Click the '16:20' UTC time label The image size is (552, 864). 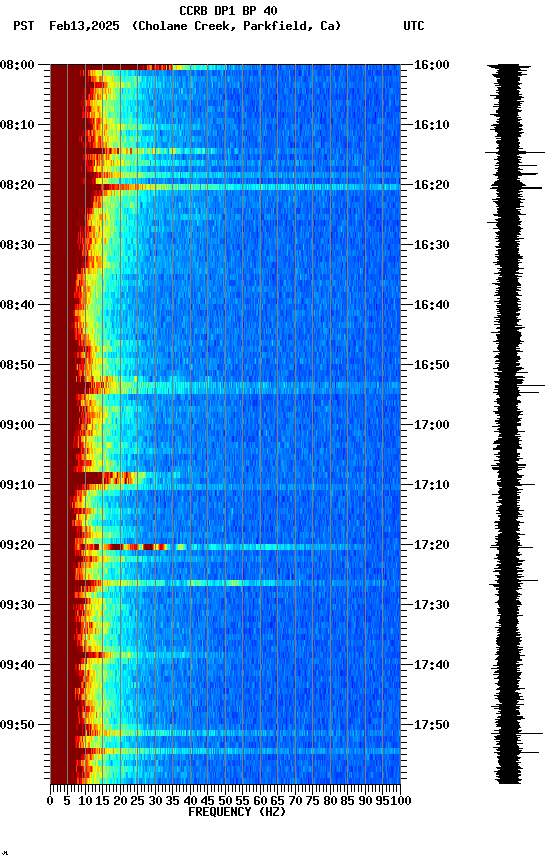tap(431, 185)
